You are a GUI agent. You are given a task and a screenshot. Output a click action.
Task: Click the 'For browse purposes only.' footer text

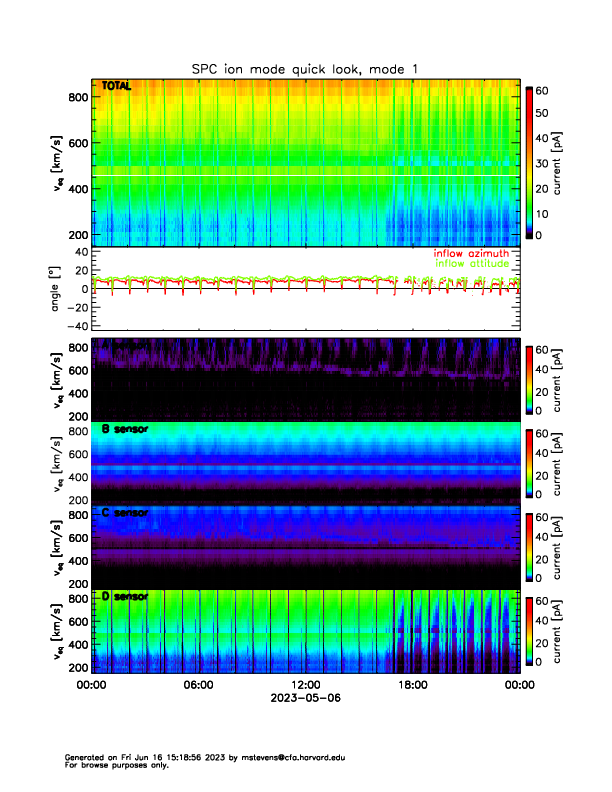coord(112,765)
